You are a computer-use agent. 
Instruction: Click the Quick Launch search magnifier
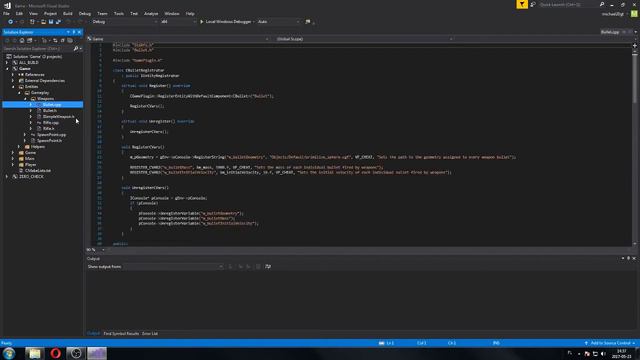pyautogui.click(x=602, y=4)
